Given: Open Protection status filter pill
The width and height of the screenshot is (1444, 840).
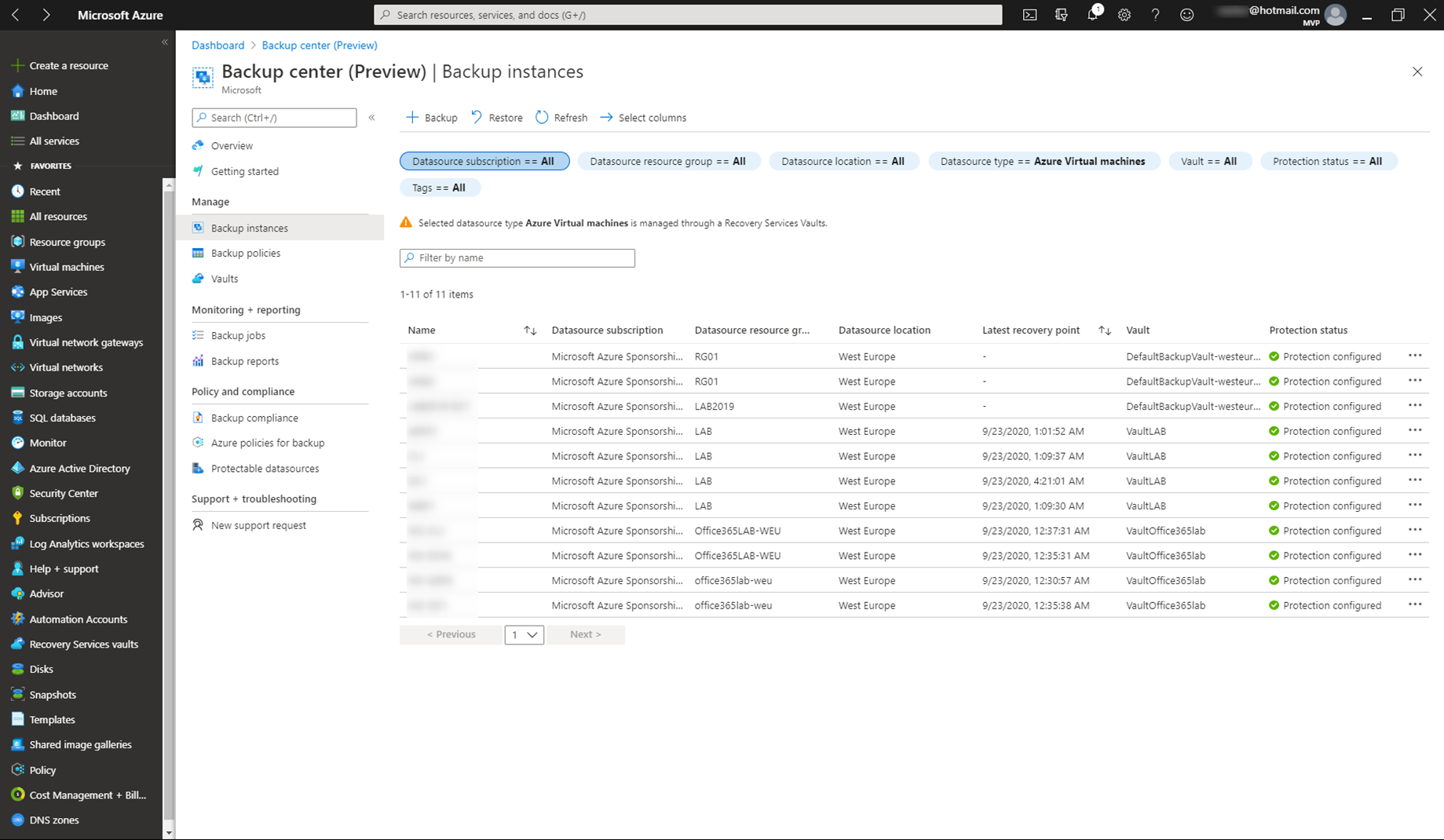Looking at the screenshot, I should (x=1328, y=162).
